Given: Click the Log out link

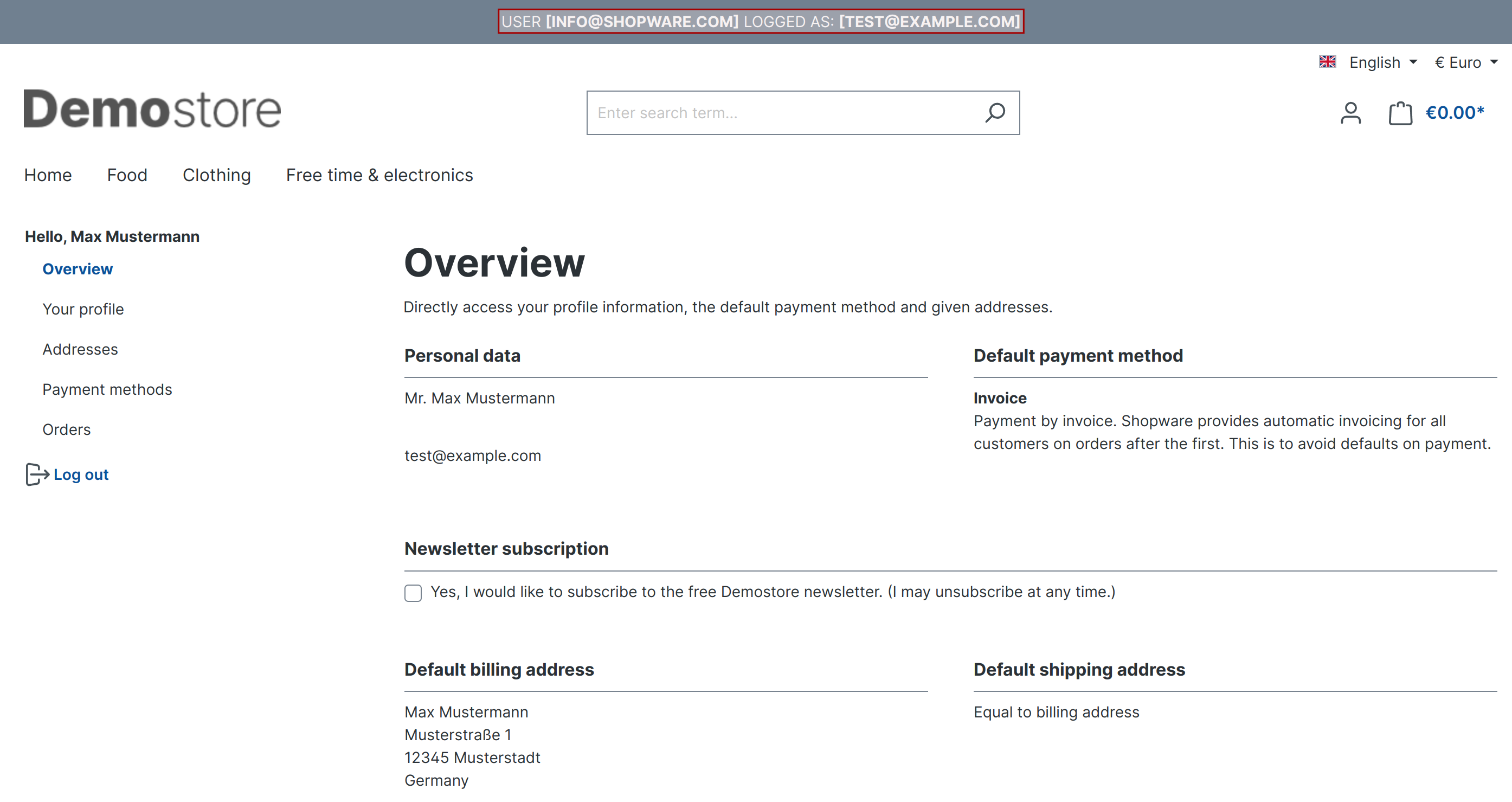Looking at the screenshot, I should click(x=81, y=474).
